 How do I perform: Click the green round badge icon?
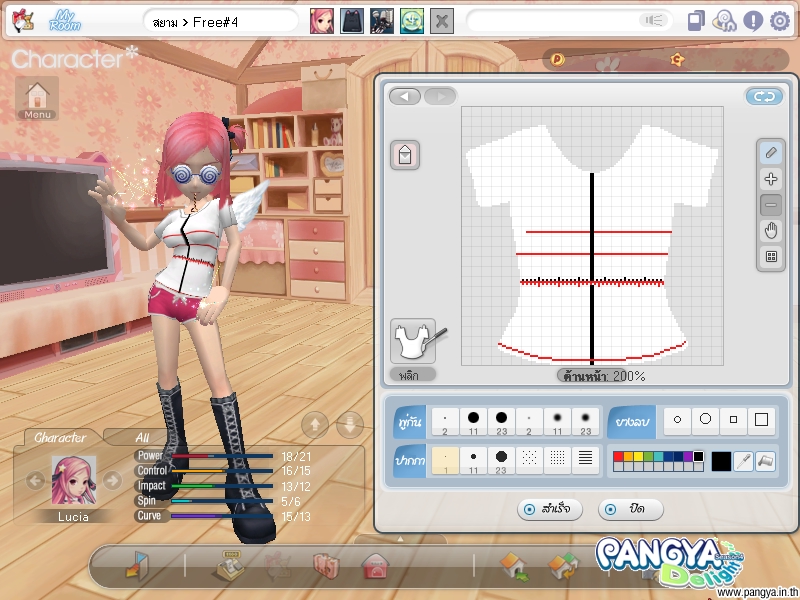tap(412, 21)
